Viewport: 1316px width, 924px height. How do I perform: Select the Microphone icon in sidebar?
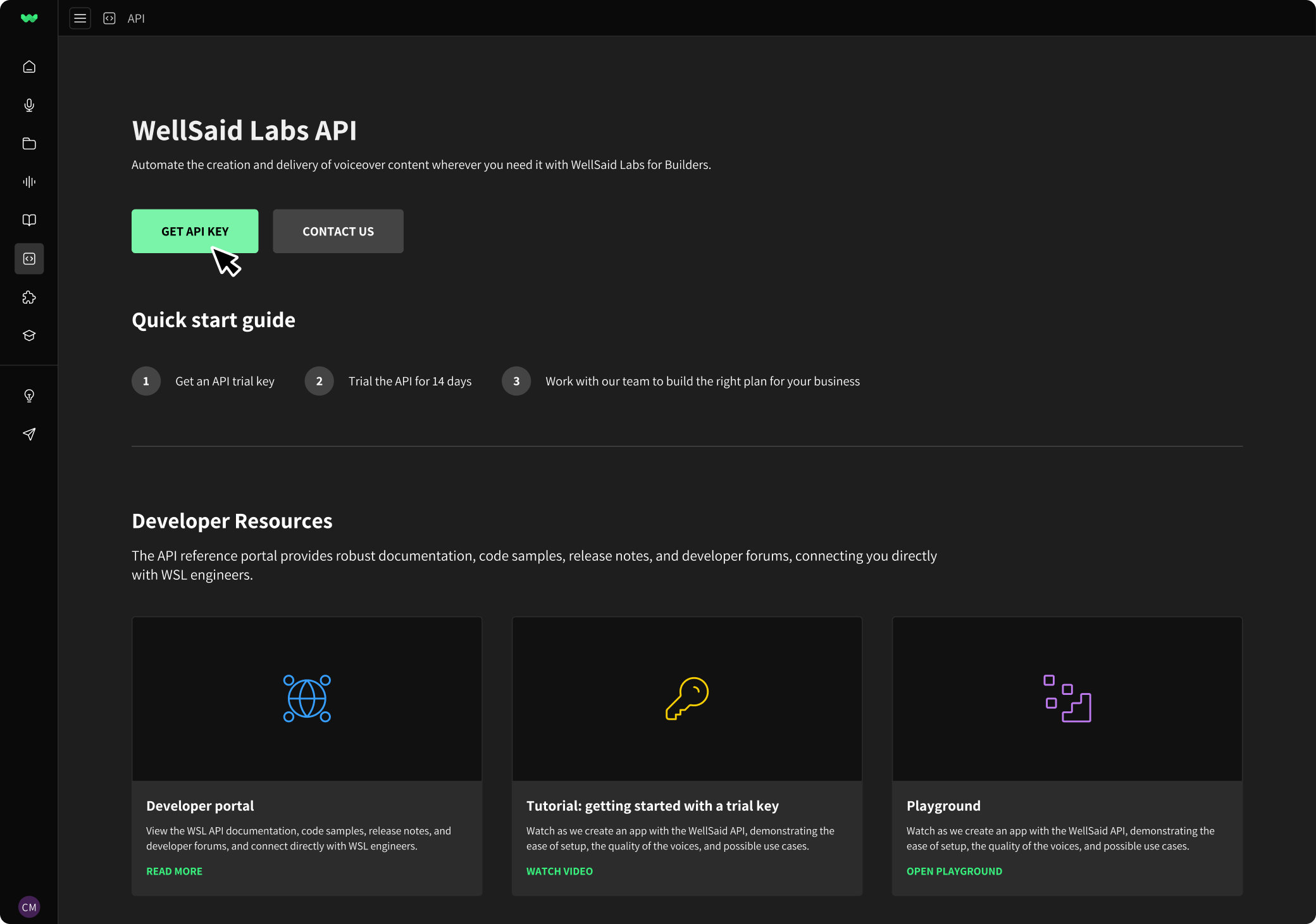coord(29,105)
